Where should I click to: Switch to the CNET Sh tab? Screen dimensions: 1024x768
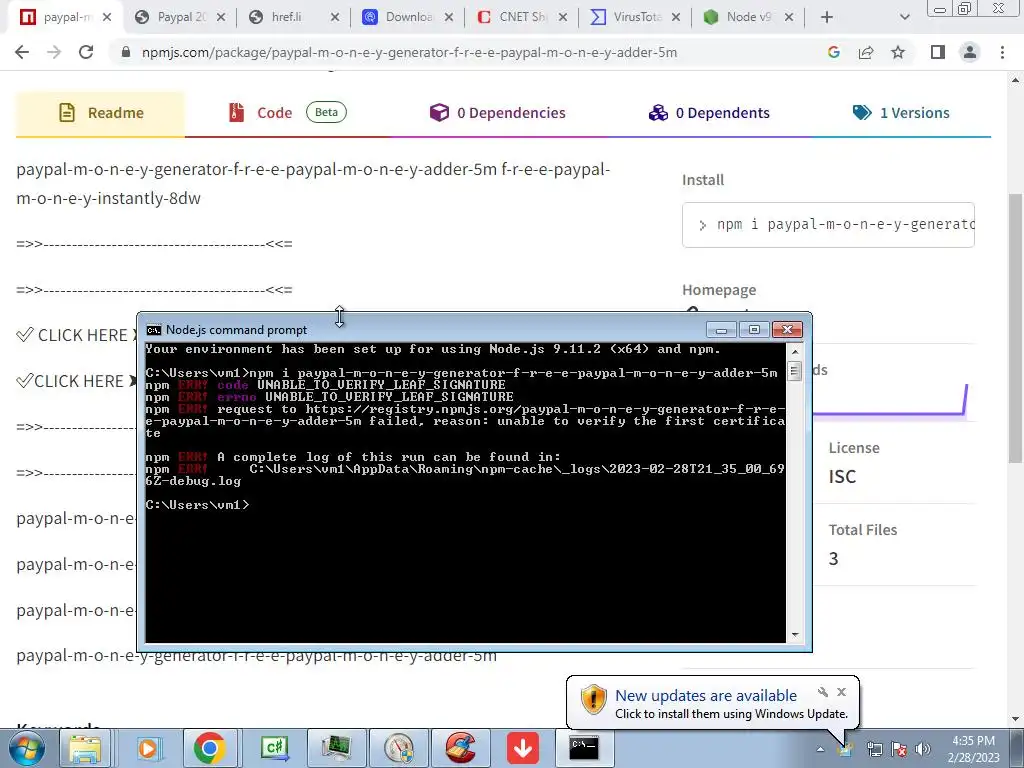click(522, 17)
